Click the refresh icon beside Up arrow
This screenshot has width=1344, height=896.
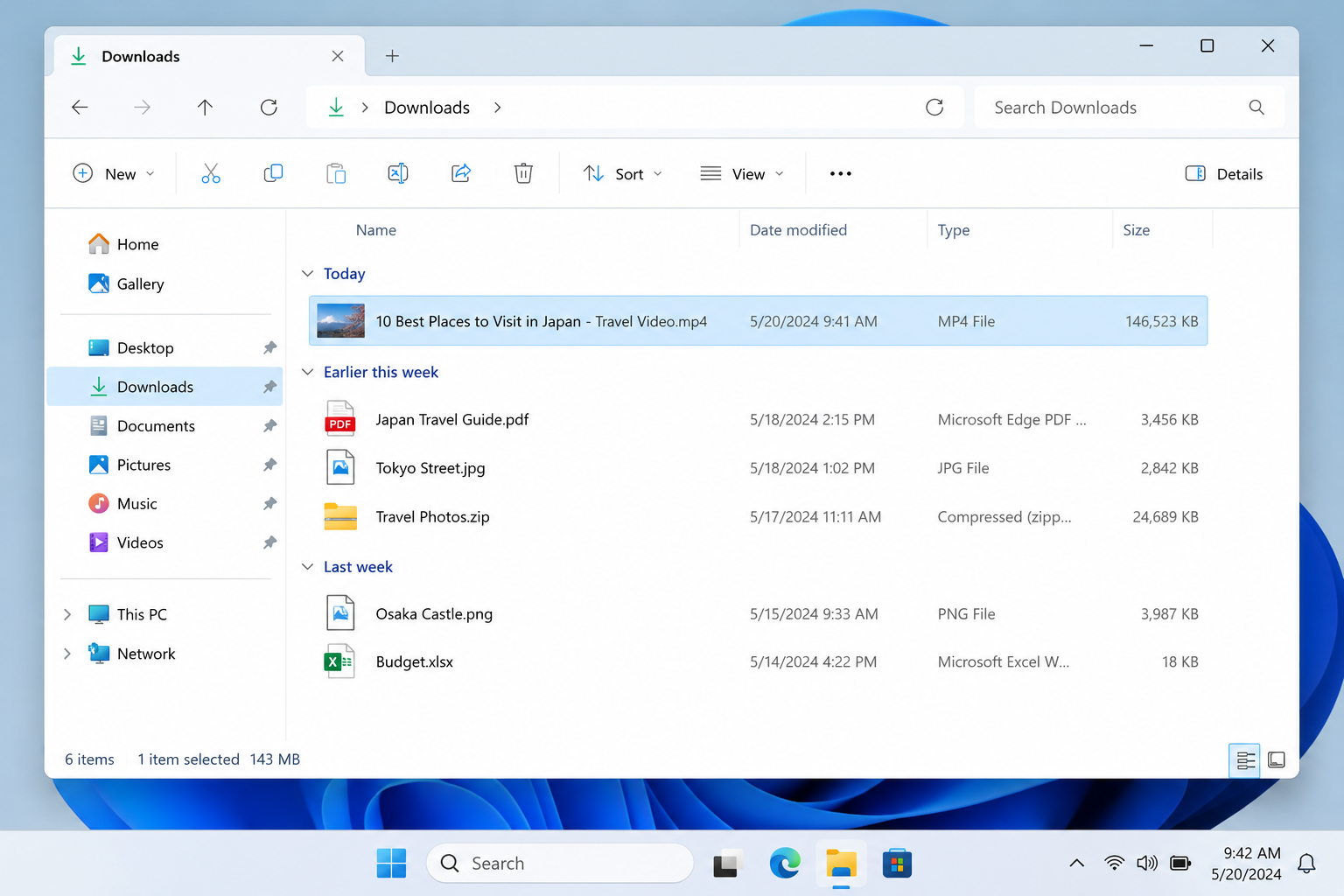tap(269, 107)
